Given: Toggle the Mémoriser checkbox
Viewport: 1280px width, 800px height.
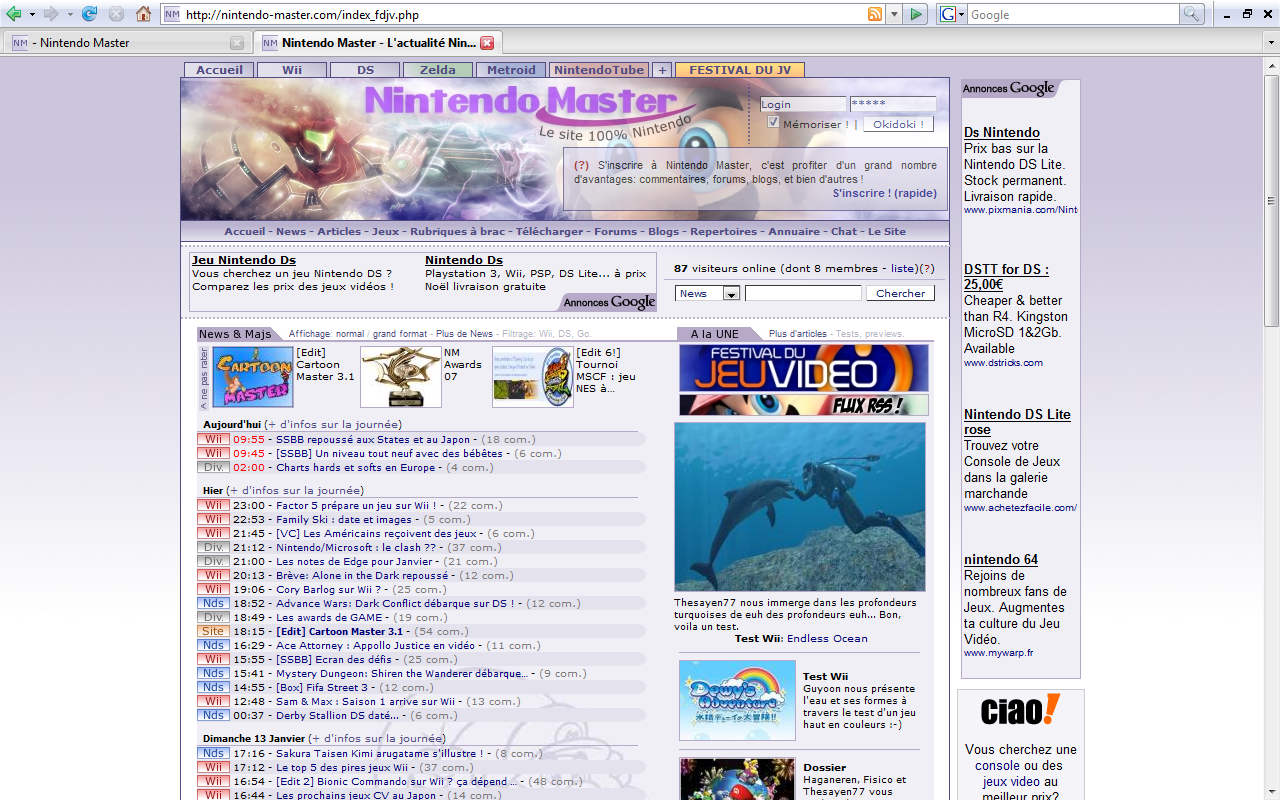Looking at the screenshot, I should pyautogui.click(x=773, y=123).
